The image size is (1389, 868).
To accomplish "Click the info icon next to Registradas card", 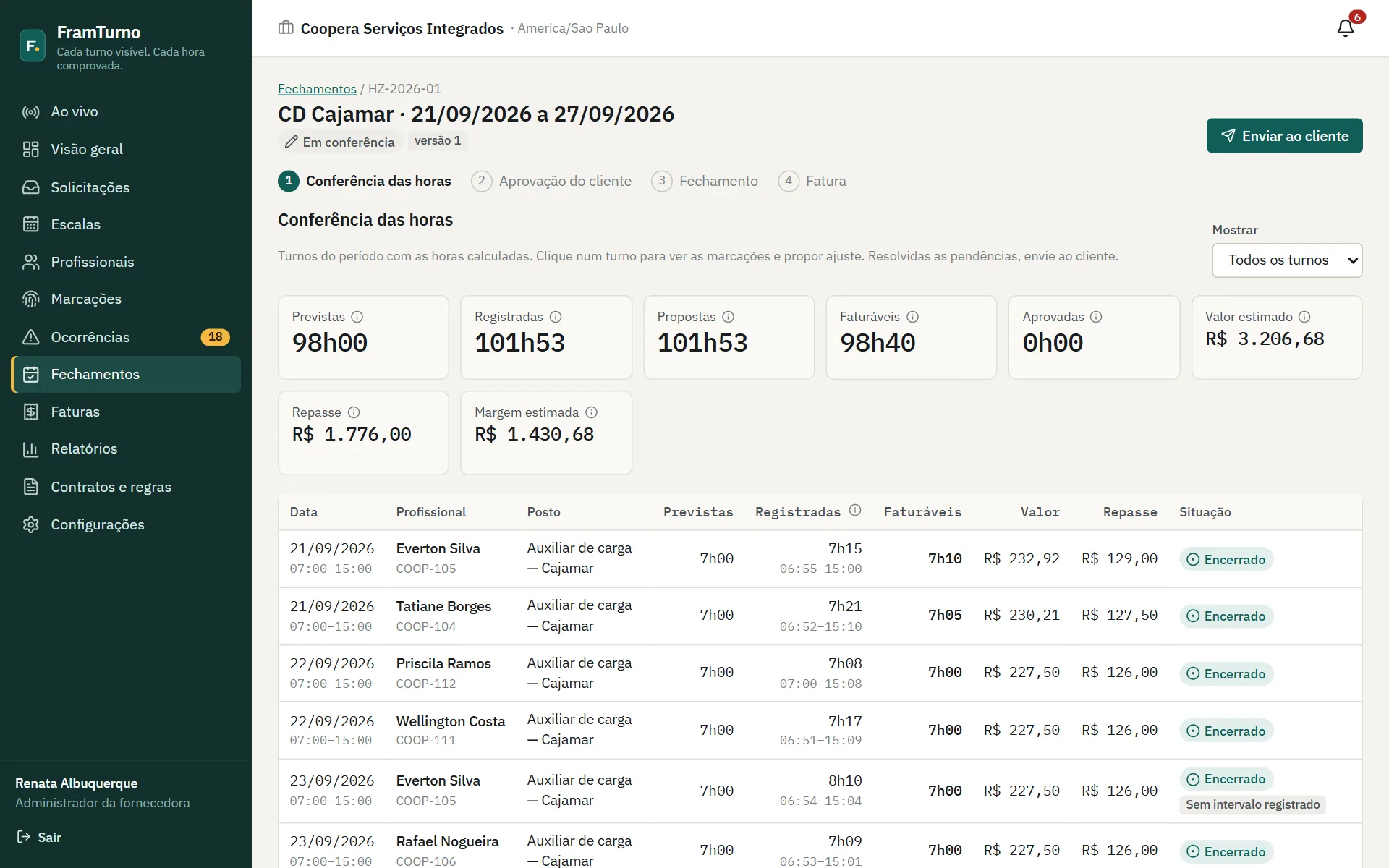I will (556, 317).
